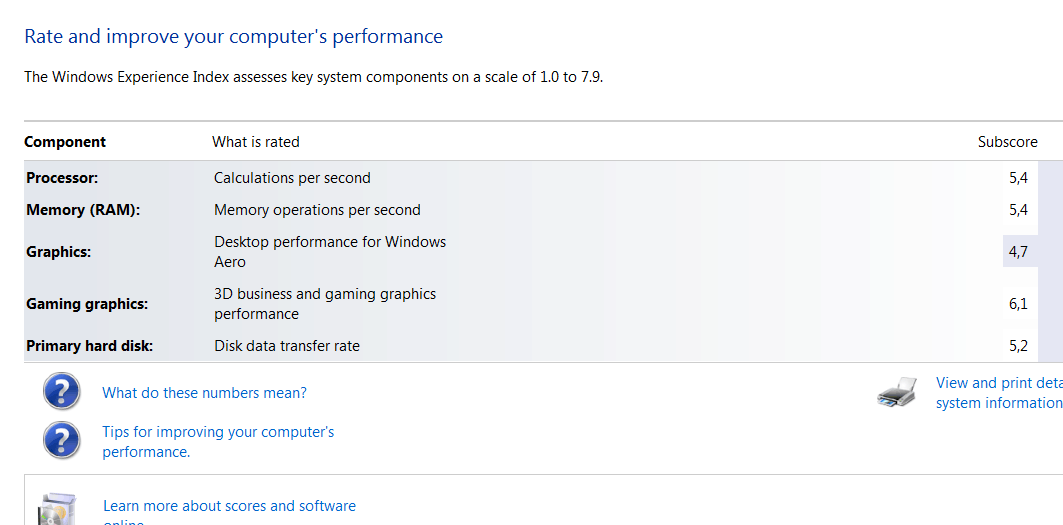
Task: Click the Component column header
Action: [65, 142]
